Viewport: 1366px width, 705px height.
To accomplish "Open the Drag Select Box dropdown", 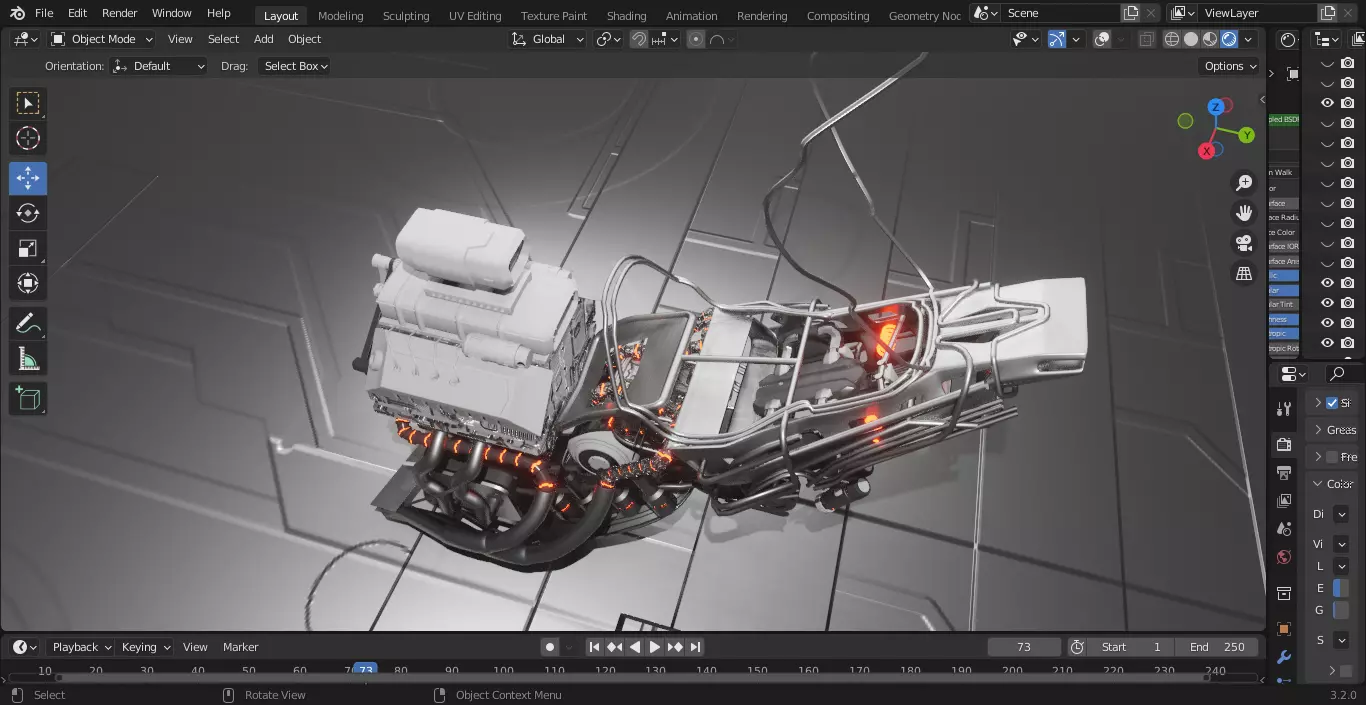I will coord(294,66).
